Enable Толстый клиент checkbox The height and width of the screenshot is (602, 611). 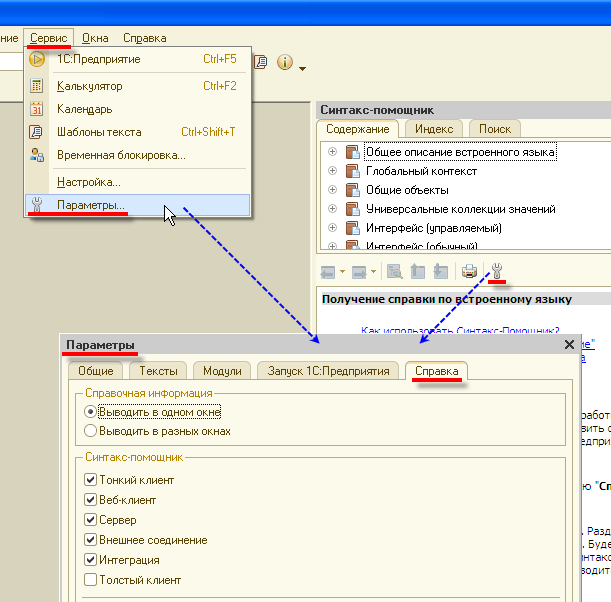[x=90, y=580]
